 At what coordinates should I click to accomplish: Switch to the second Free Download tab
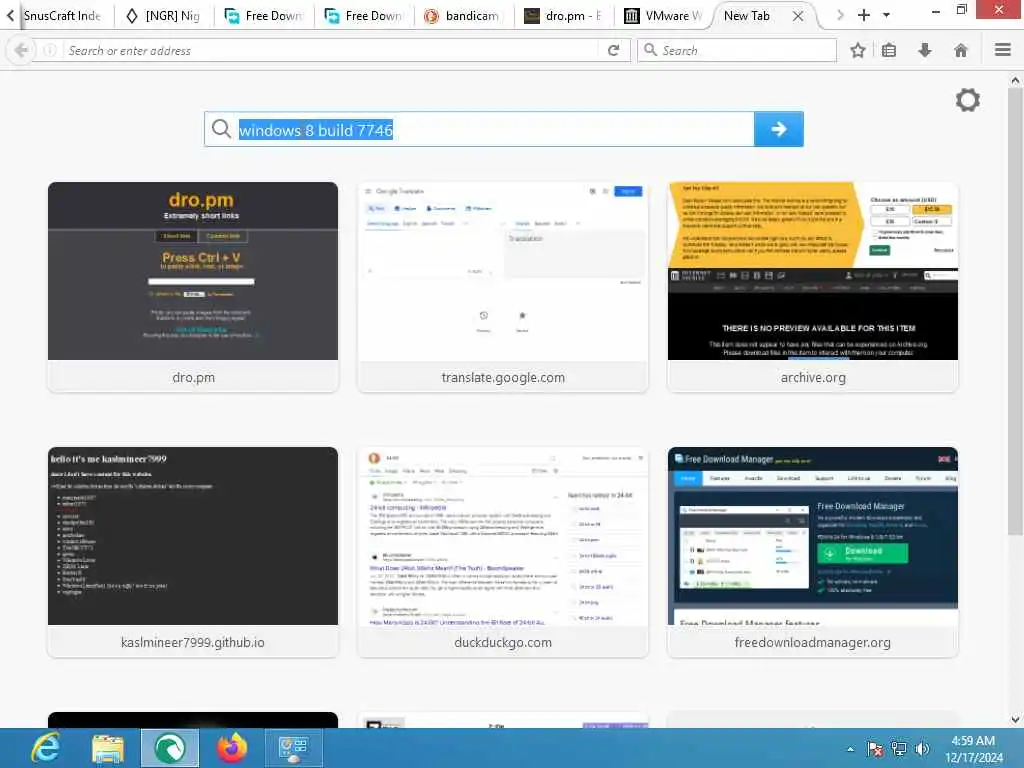[365, 16]
